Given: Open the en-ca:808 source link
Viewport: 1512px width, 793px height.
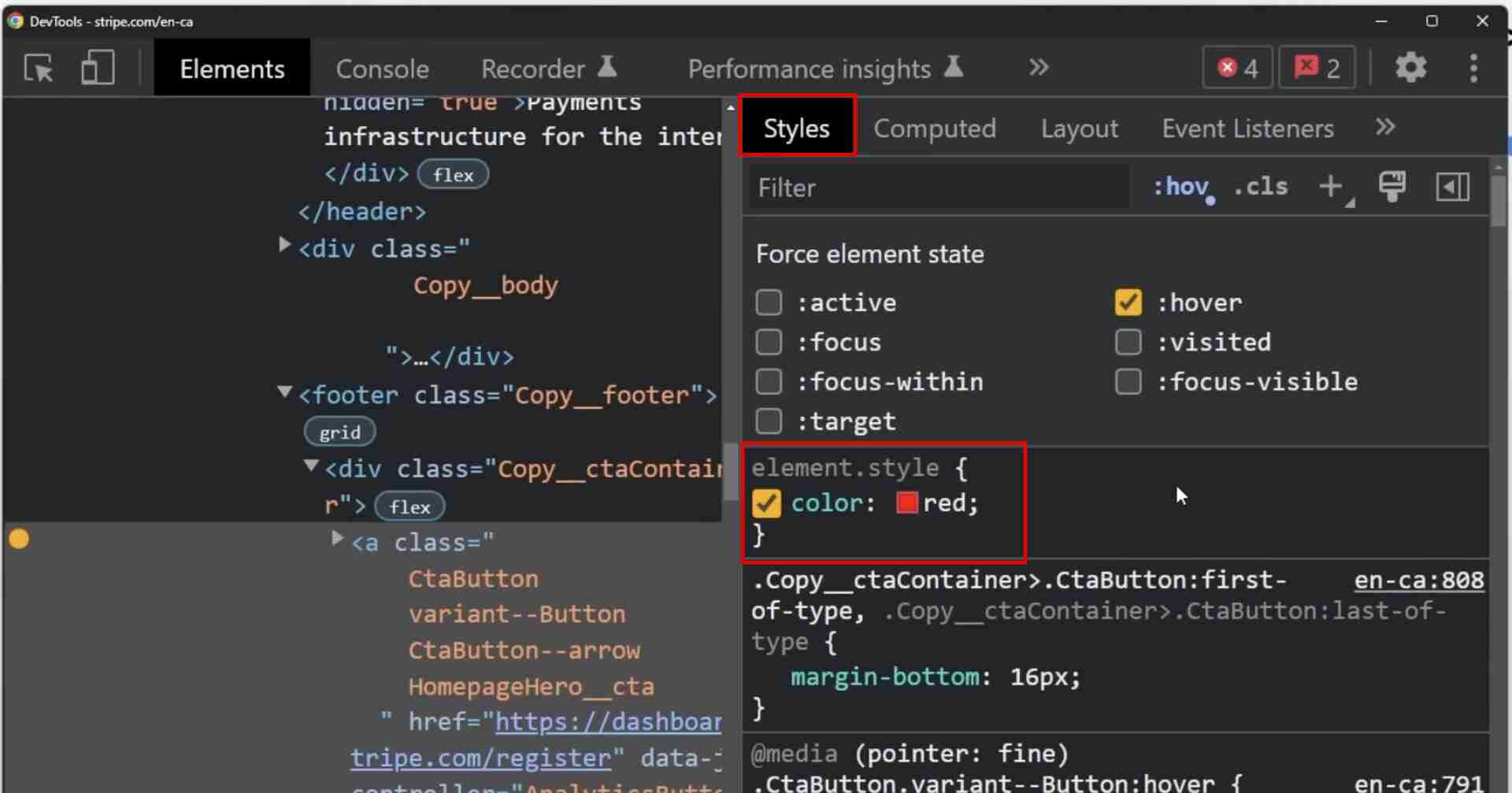Looking at the screenshot, I should click(x=1419, y=580).
